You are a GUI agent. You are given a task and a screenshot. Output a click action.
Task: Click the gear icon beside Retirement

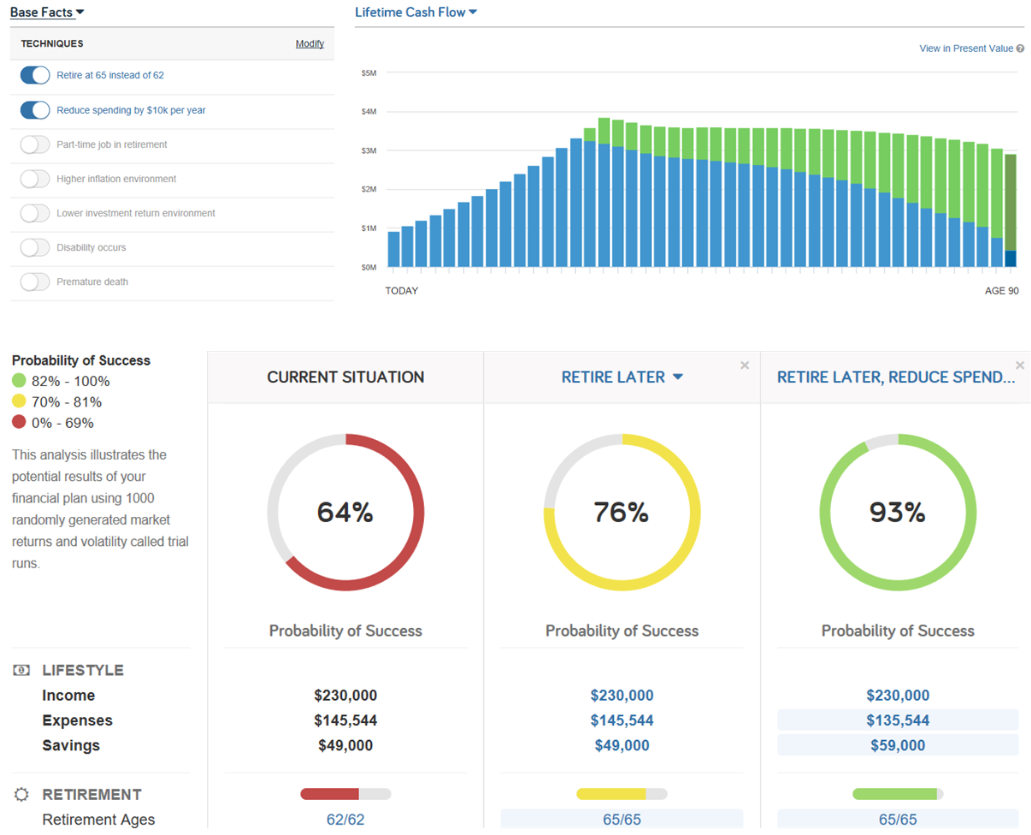[x=21, y=794]
